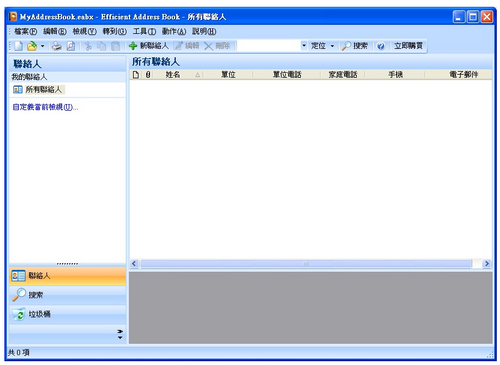Screen dimensions: 500x365
Task: Click the horizontal scrollbar right arrow
Action: click(486, 264)
